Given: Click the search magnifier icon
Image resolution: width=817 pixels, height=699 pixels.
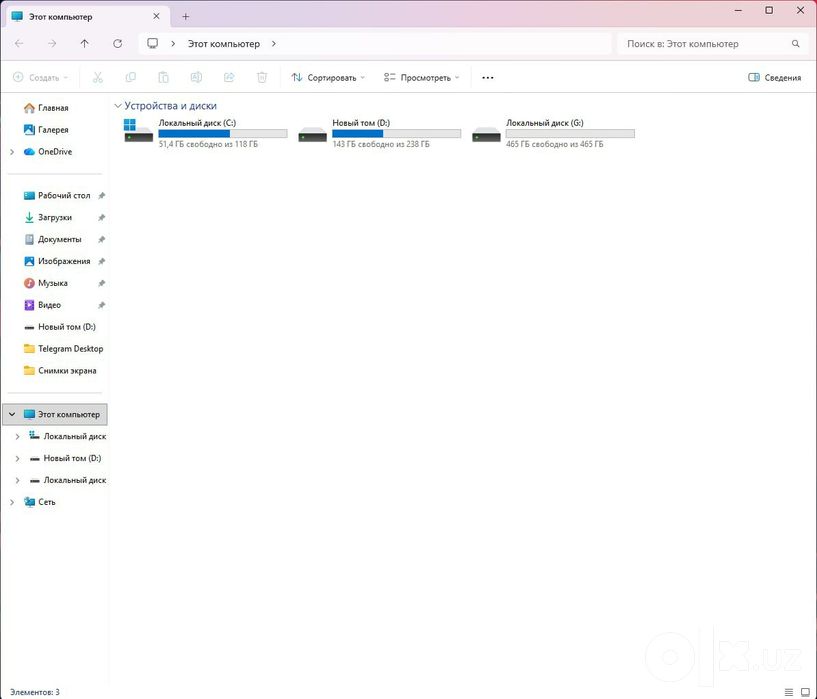Looking at the screenshot, I should (796, 44).
